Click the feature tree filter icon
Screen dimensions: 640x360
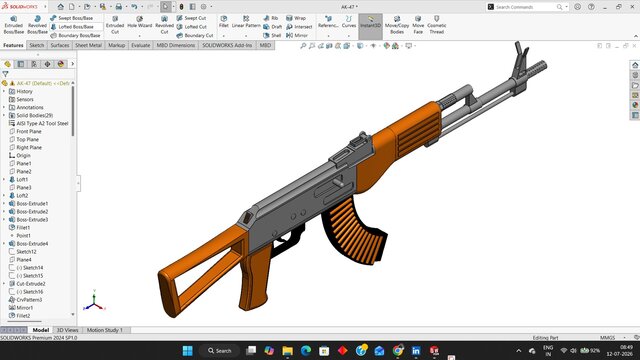pos(5,74)
